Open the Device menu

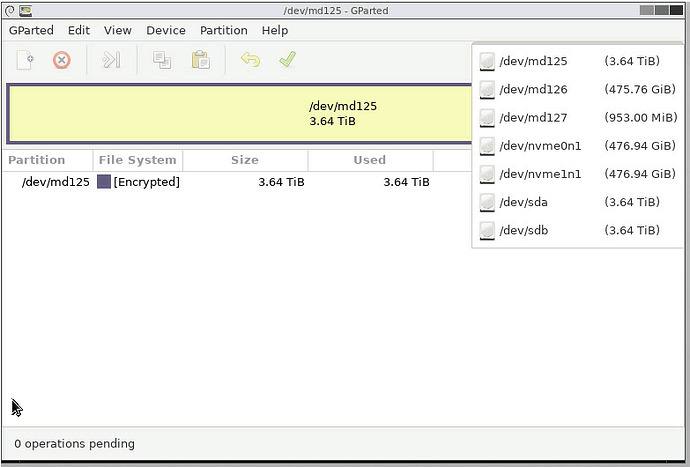tap(166, 30)
